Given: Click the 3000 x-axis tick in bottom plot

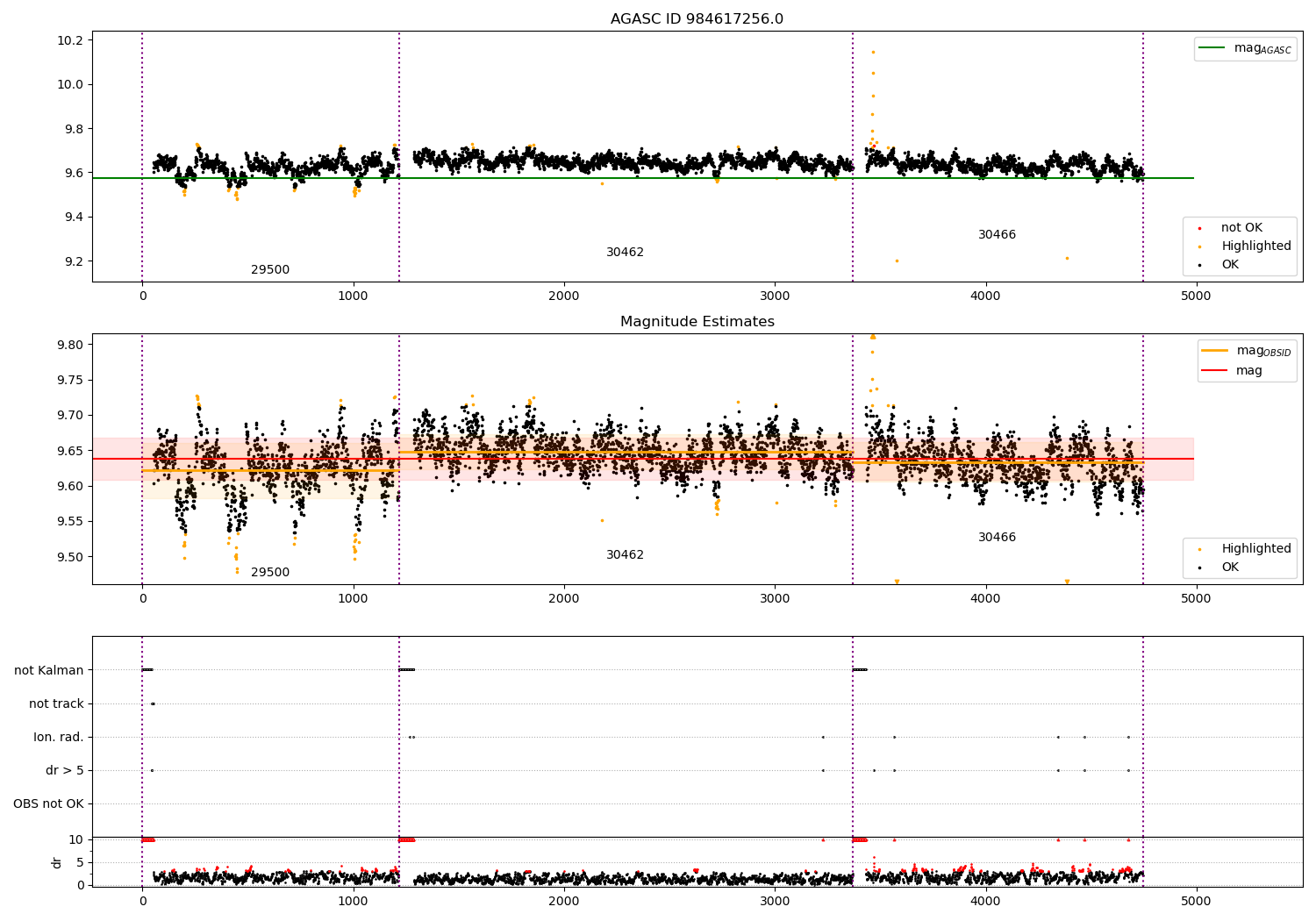Looking at the screenshot, I should (x=775, y=901).
